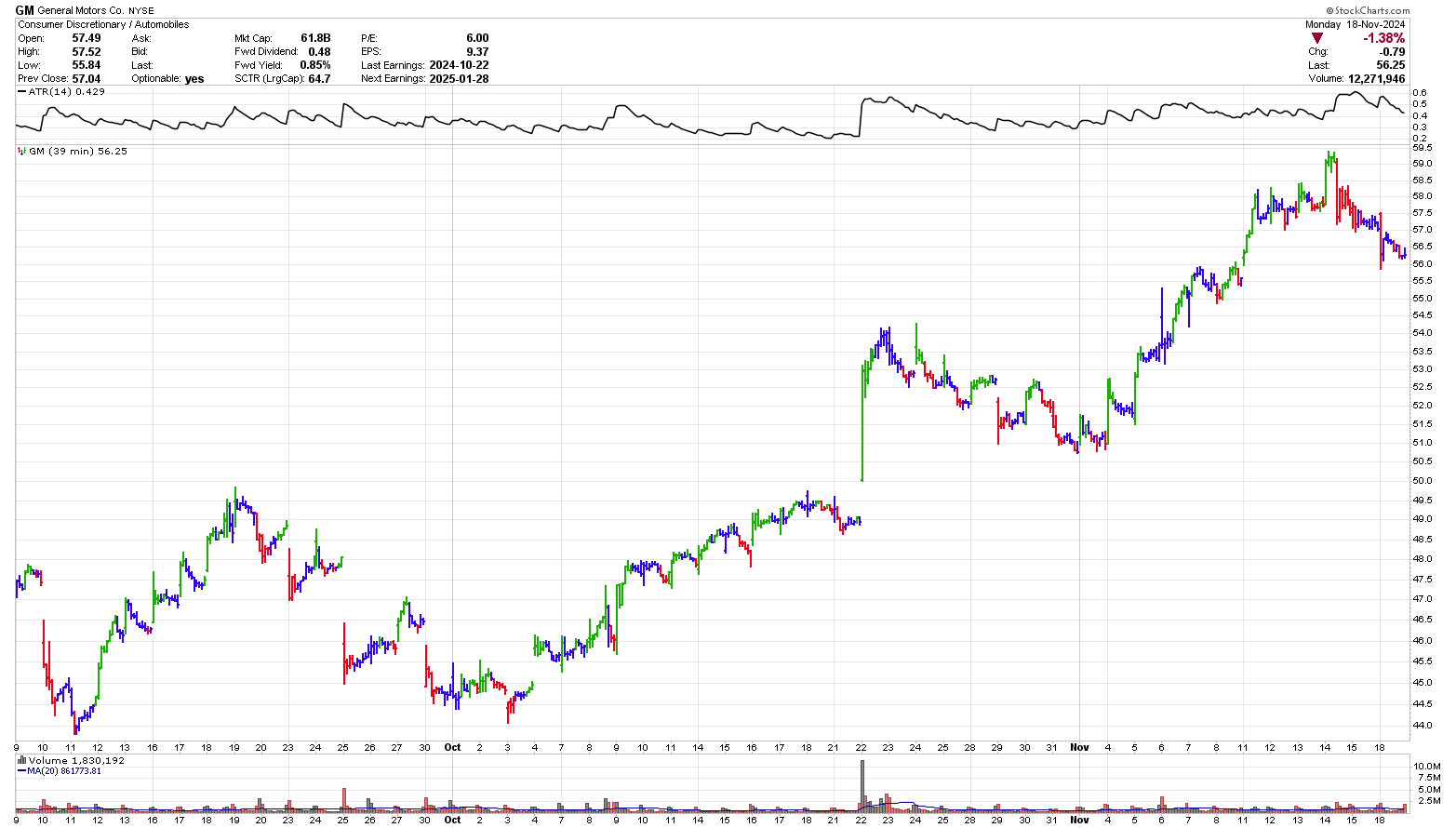The width and height of the screenshot is (1456, 828).
Task: Click Last Earnings date 2024-10-22
Action: 459,65
